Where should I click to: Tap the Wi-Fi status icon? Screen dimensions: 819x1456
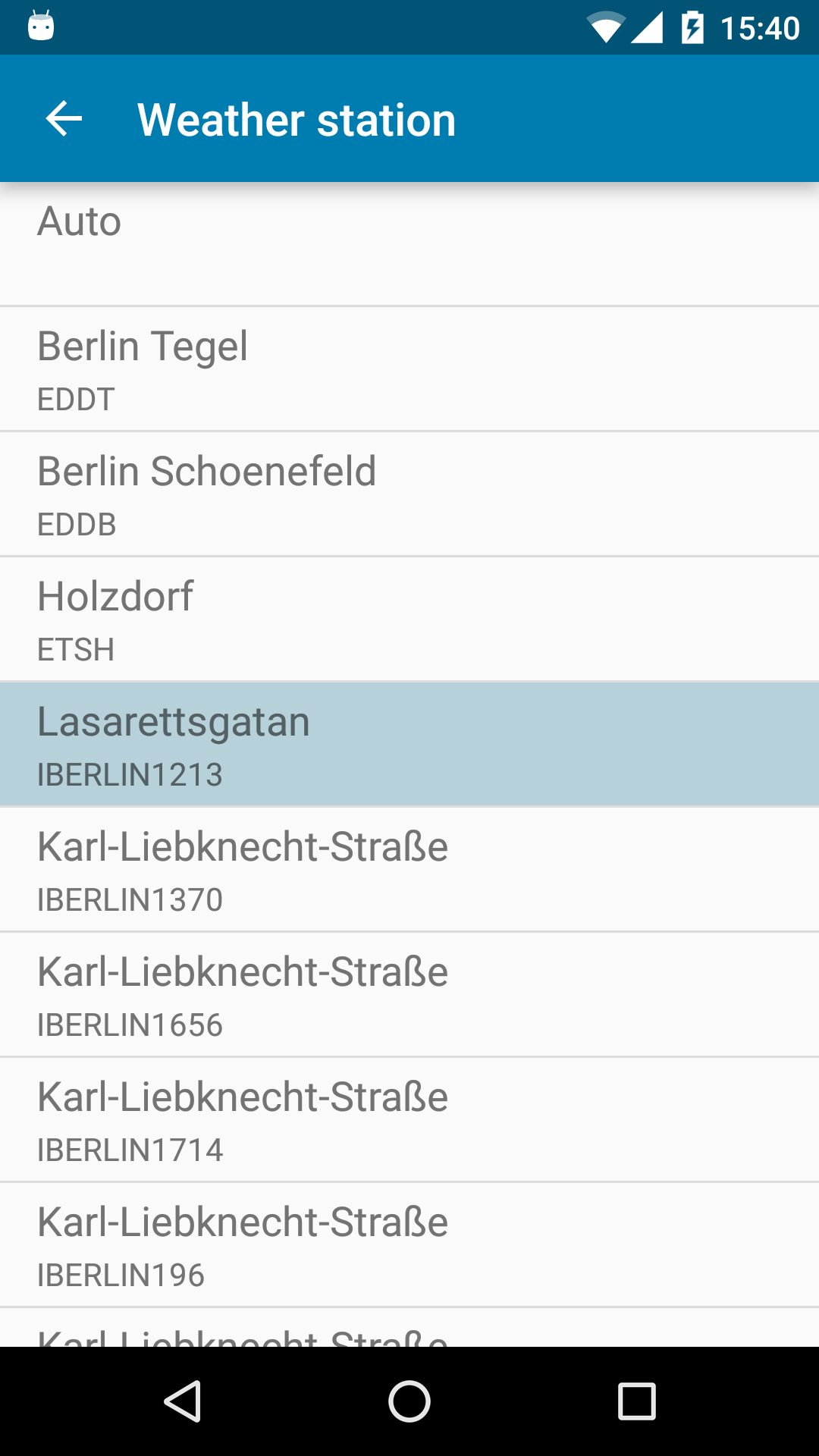point(605,28)
